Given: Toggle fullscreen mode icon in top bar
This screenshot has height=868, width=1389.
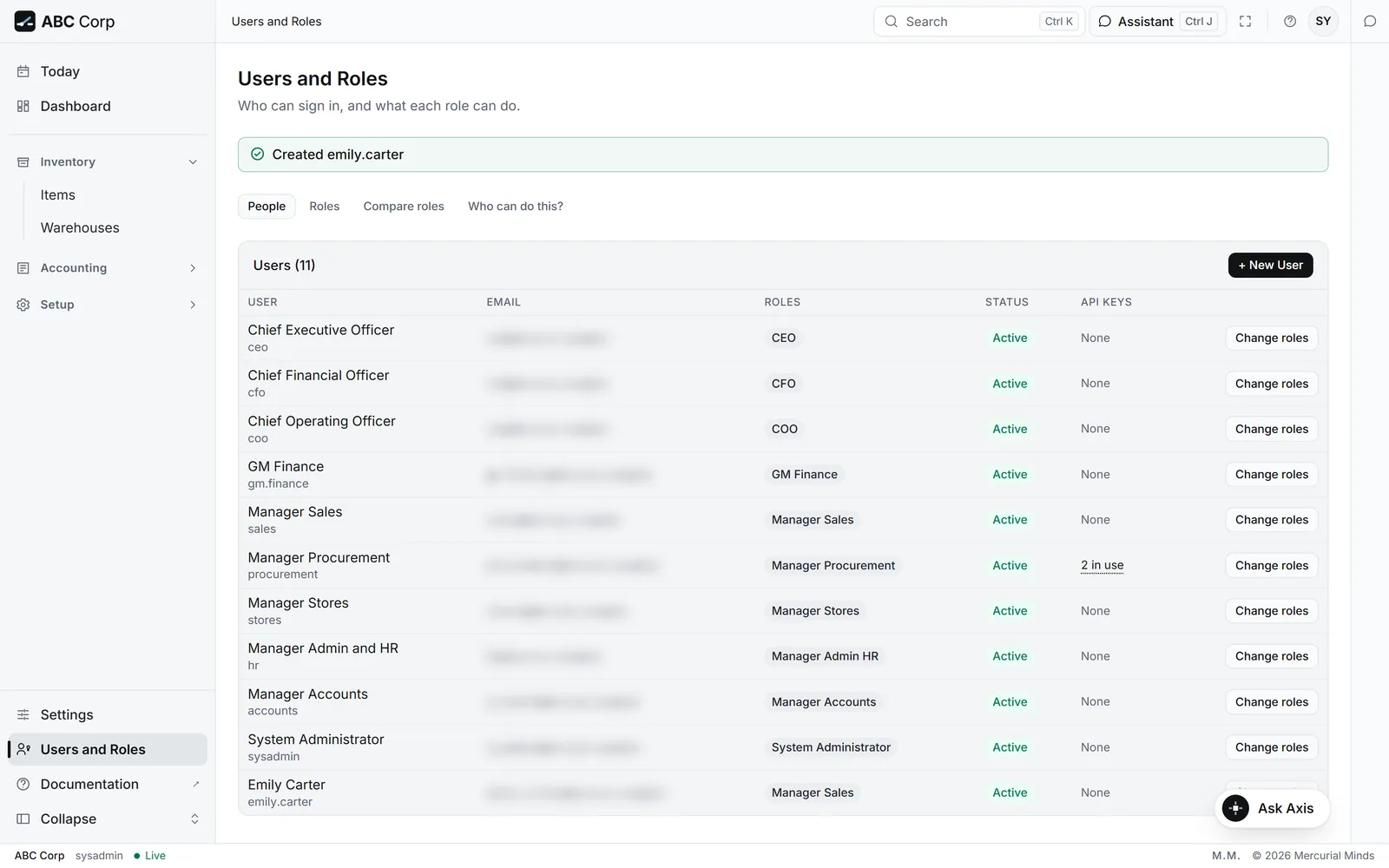Looking at the screenshot, I should coord(1245,22).
